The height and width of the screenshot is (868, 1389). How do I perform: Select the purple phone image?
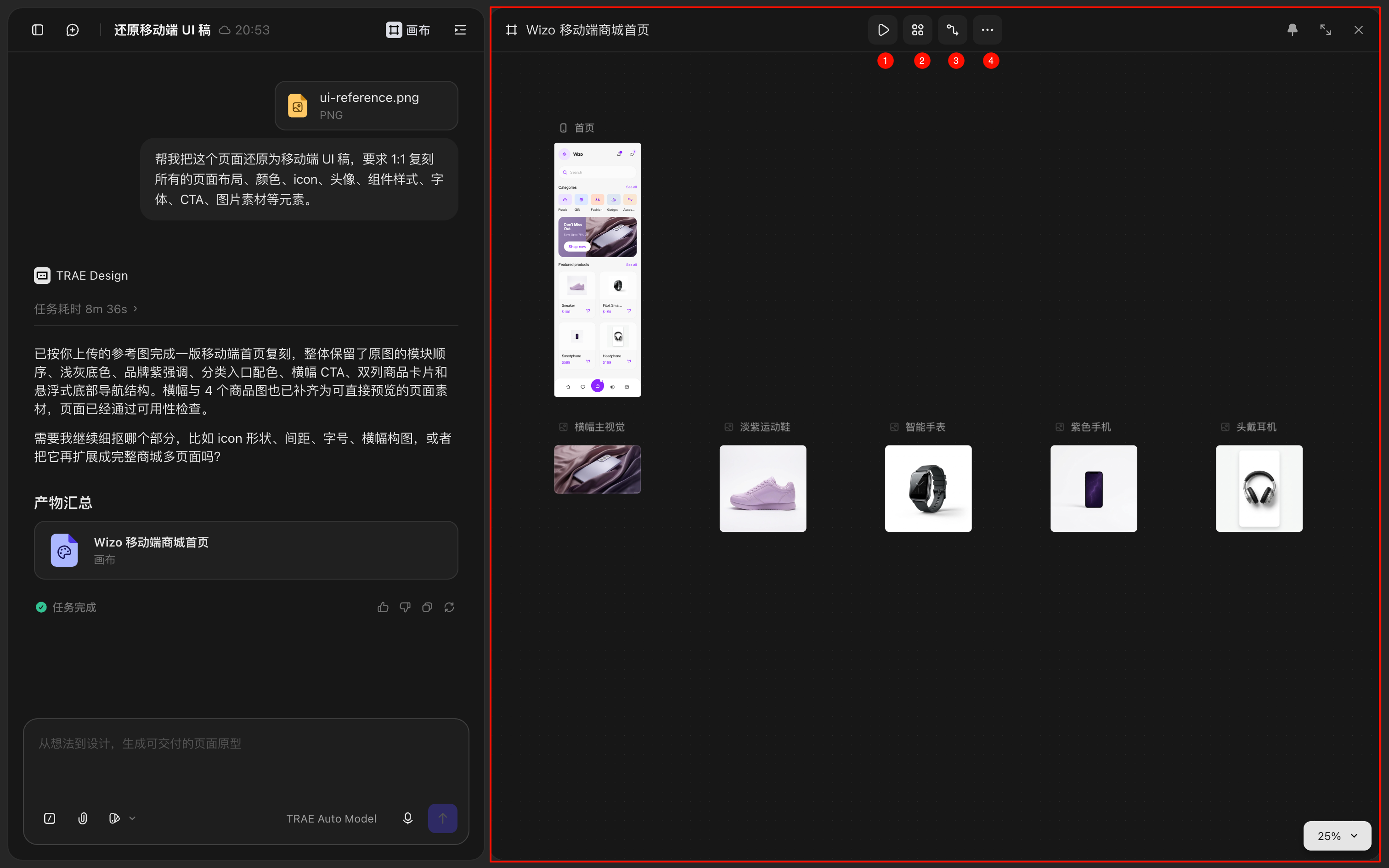pyautogui.click(x=1093, y=489)
